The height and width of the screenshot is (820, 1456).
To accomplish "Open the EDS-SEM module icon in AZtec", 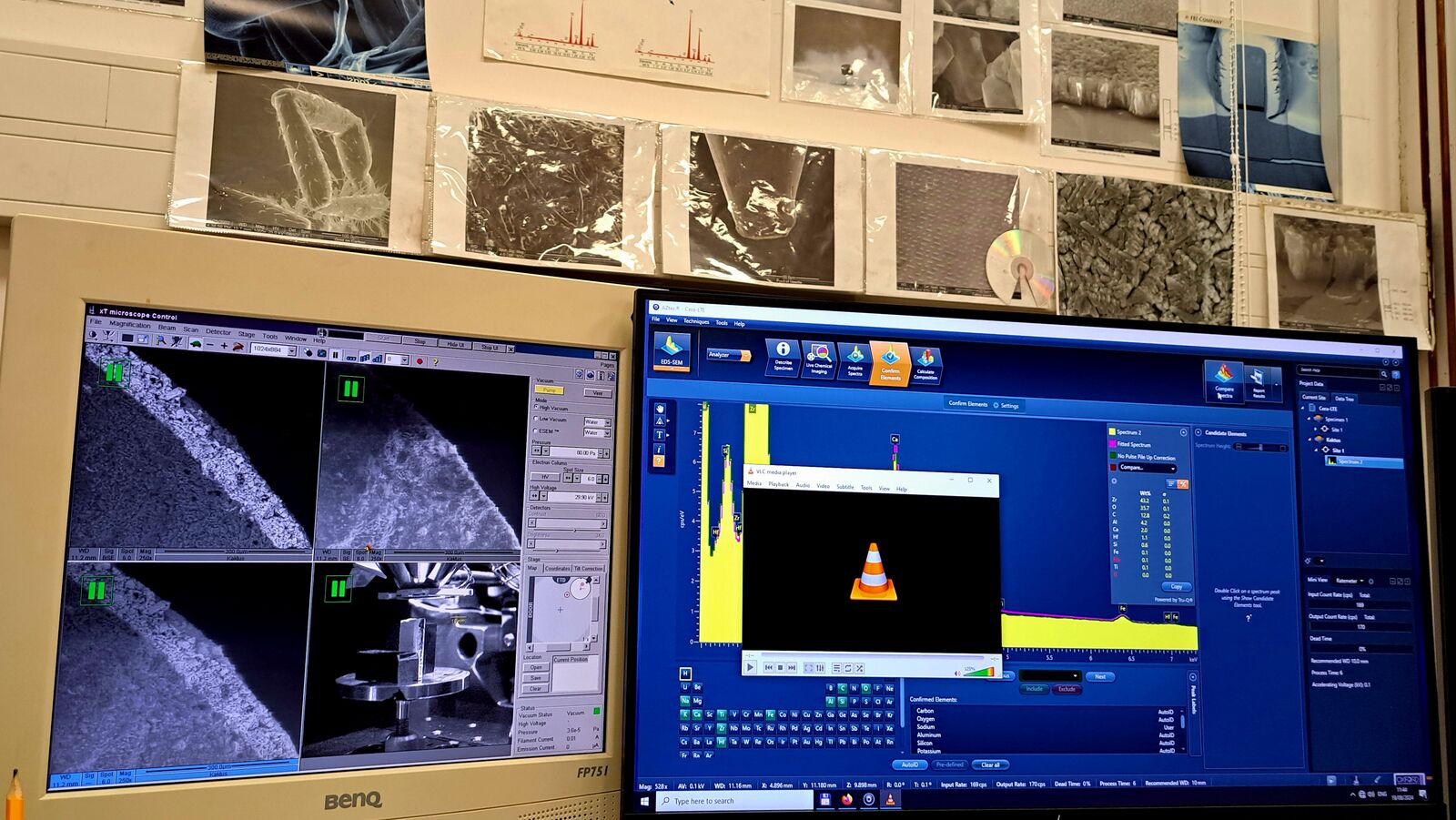I will [672, 351].
